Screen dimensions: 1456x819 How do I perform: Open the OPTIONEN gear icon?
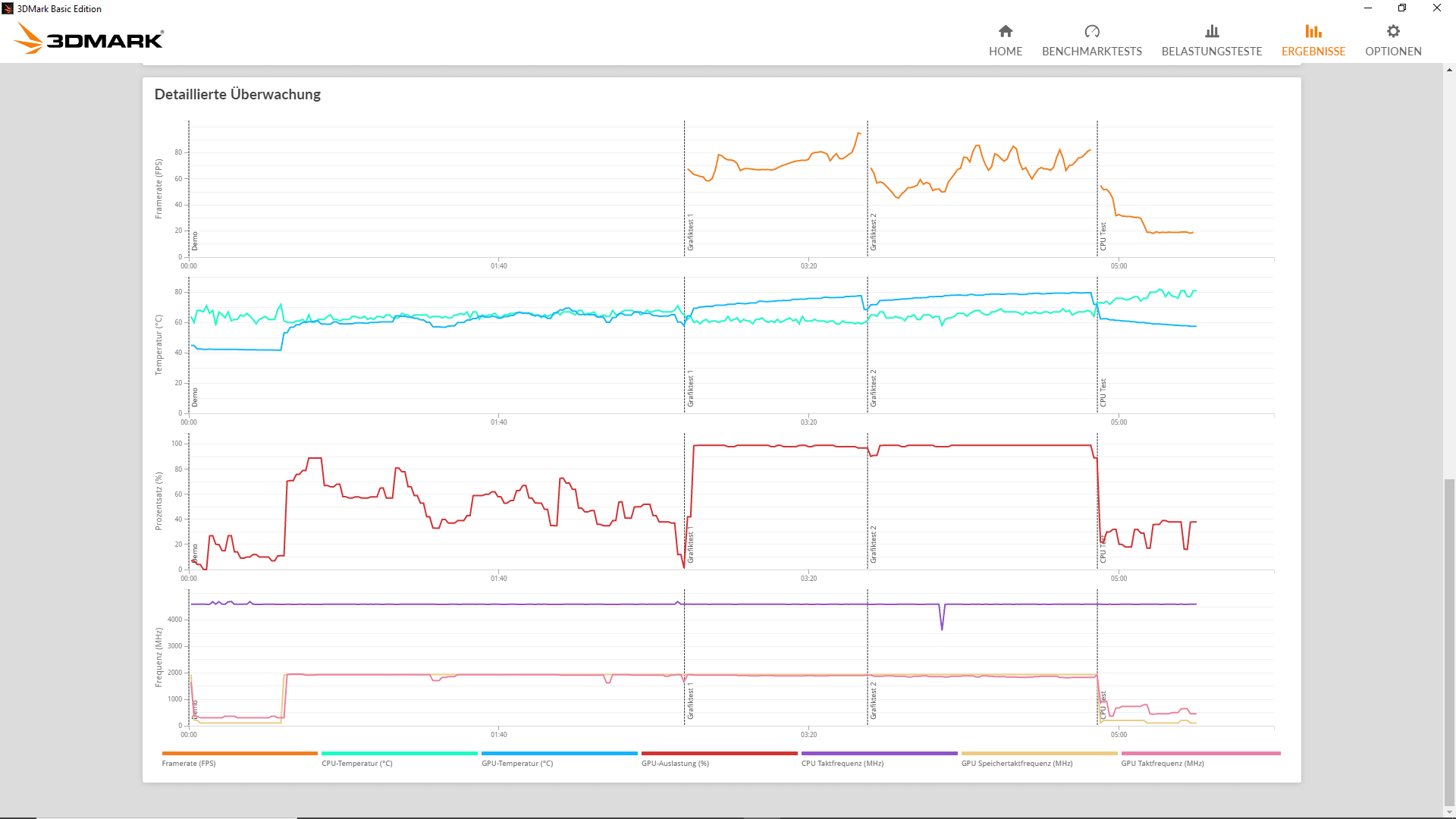coord(1393,31)
